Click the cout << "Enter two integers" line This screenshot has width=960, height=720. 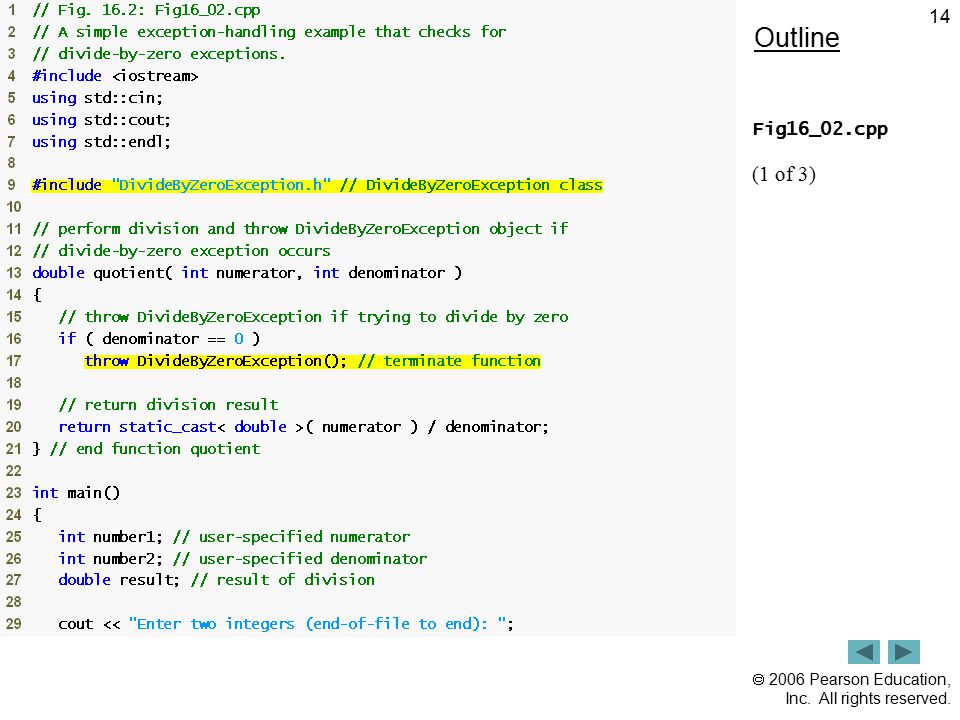coord(286,624)
